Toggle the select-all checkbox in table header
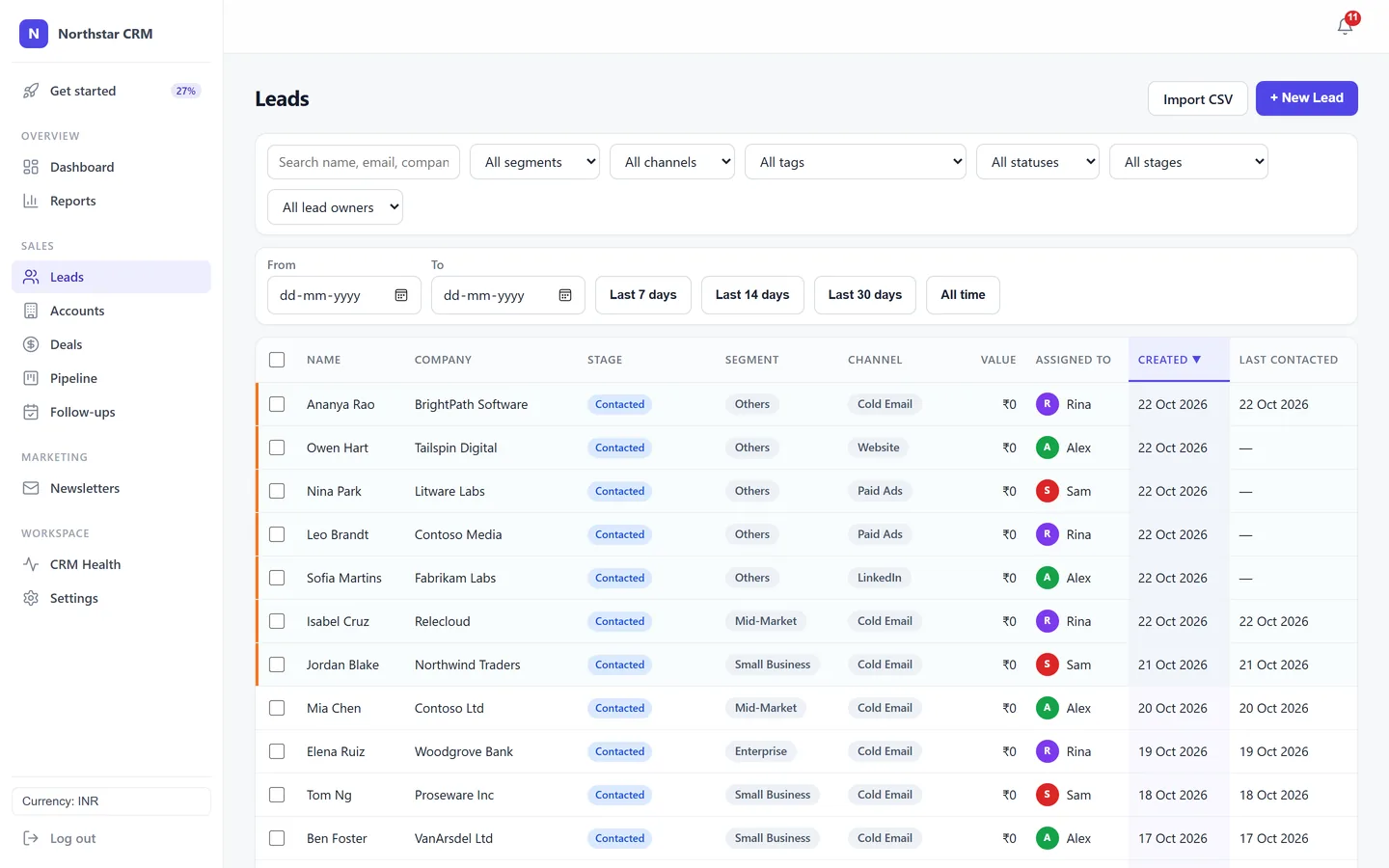The image size is (1389, 868). 277,360
